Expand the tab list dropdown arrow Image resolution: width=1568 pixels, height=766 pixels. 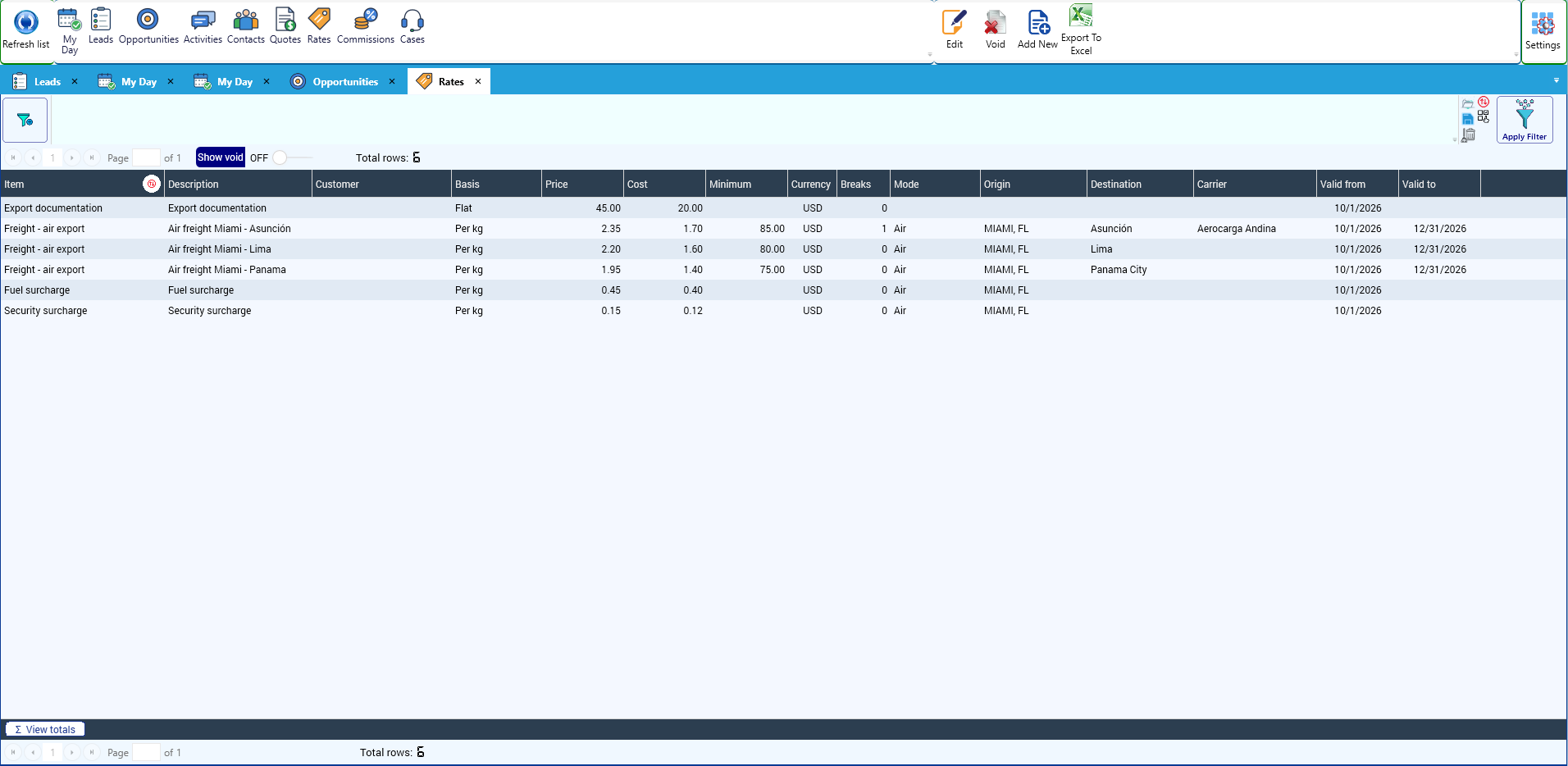click(1557, 80)
